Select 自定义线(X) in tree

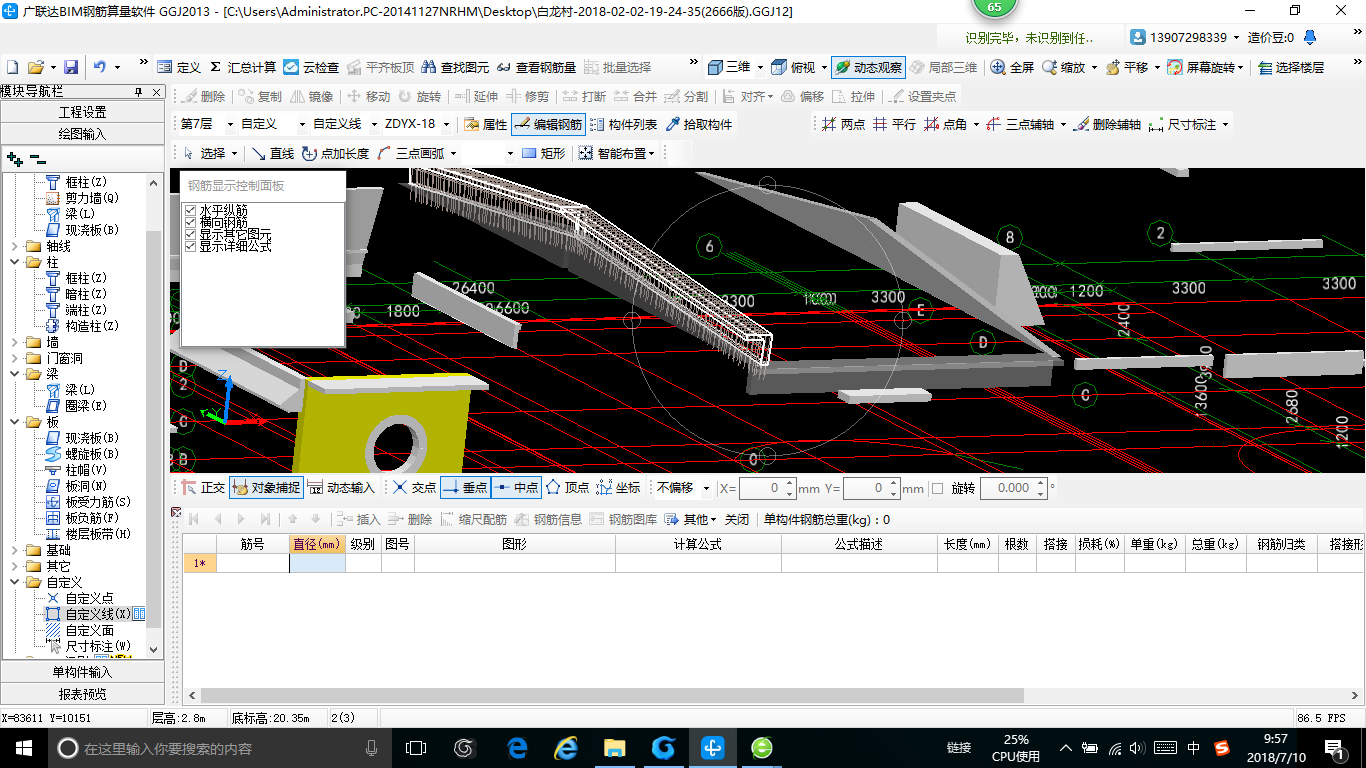click(97, 614)
